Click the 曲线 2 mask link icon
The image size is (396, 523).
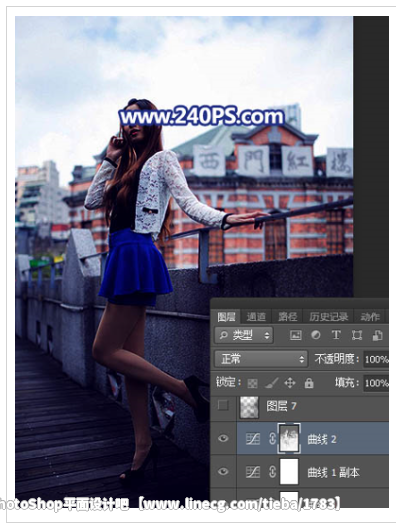272,439
